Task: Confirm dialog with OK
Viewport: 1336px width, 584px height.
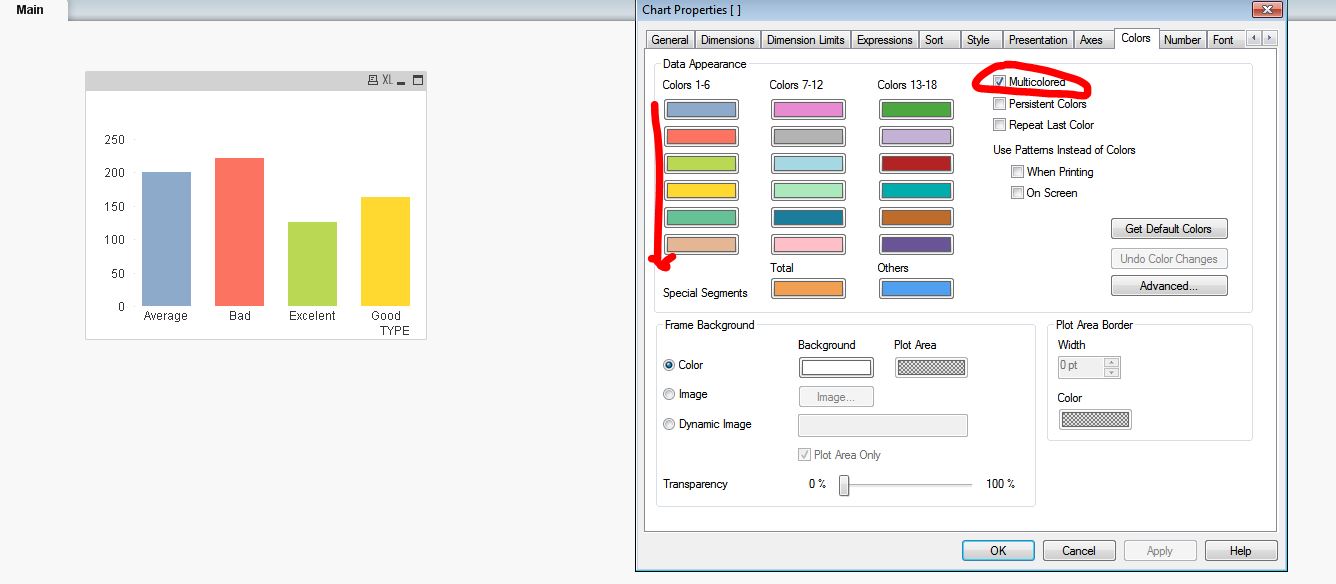Action: tap(998, 551)
